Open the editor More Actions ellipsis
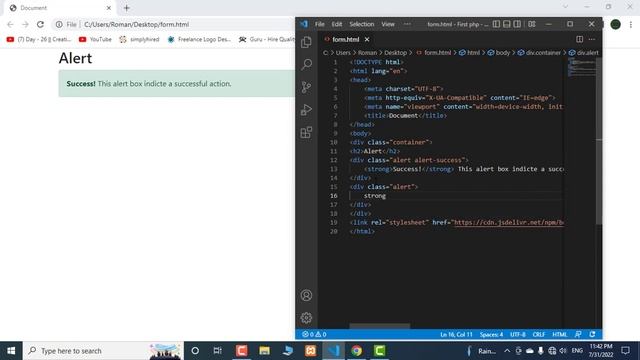The height and width of the screenshot is (360, 640). [x=592, y=39]
